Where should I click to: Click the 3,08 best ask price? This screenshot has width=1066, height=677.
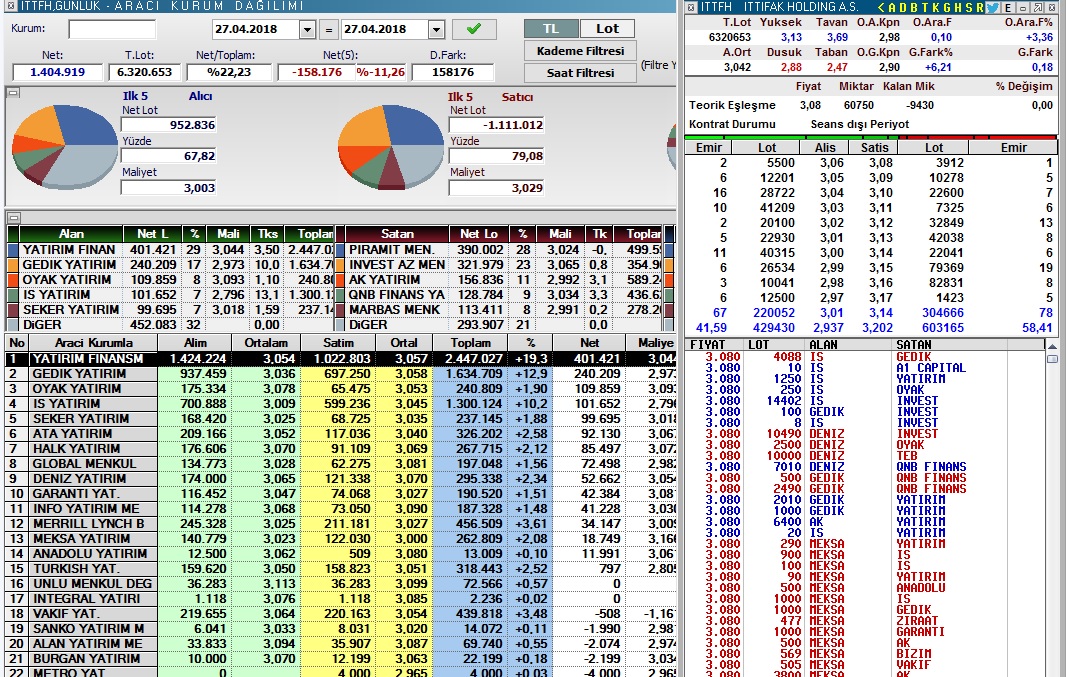point(880,162)
